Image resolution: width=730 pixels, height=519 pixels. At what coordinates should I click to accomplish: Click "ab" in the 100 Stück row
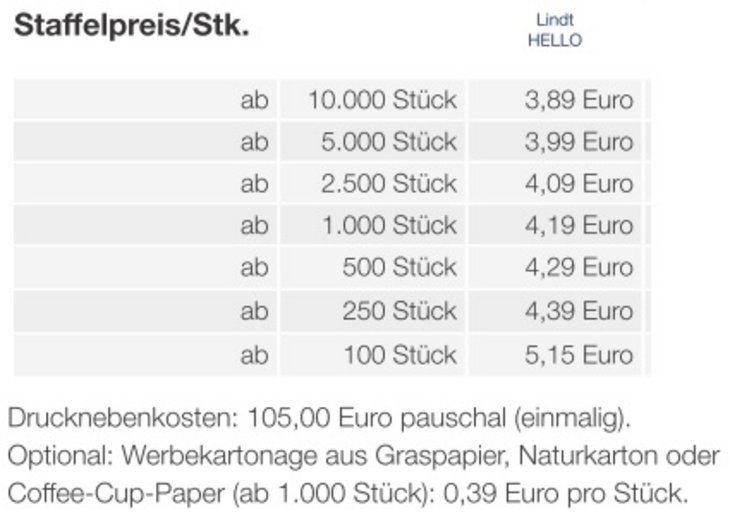tap(254, 354)
